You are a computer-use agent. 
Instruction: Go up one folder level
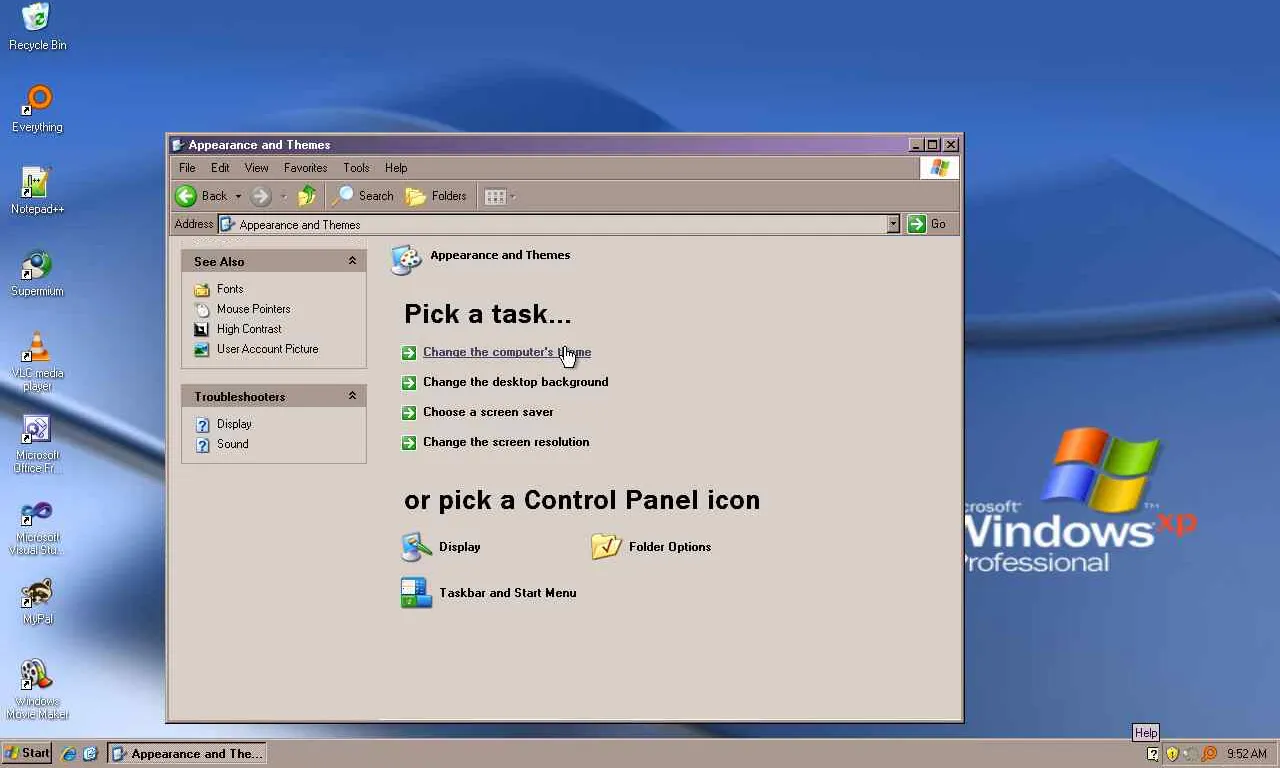click(x=307, y=196)
